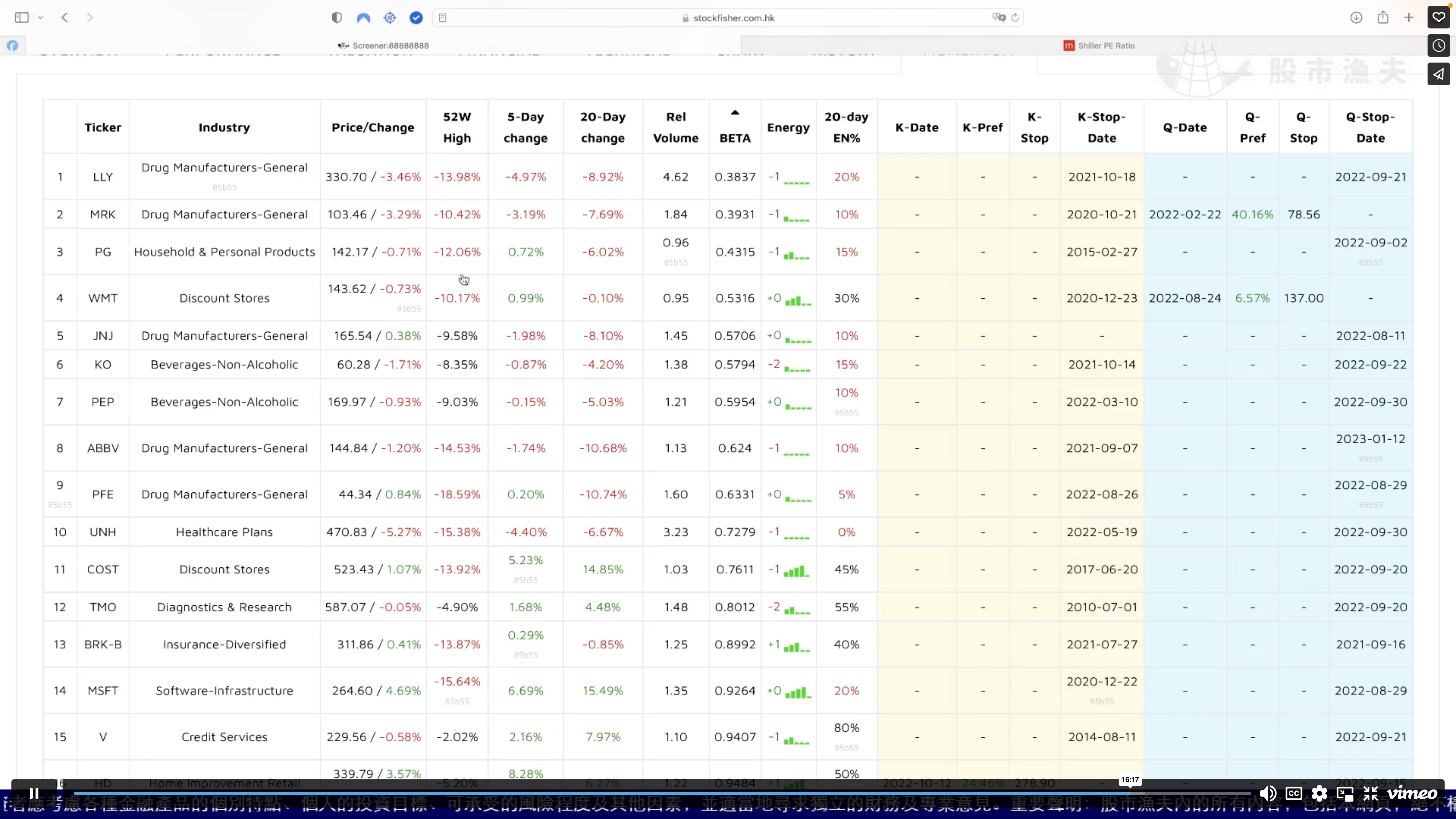Select the BRK-B ticker cell
Image resolution: width=1456 pixels, height=819 pixels.
coord(103,644)
